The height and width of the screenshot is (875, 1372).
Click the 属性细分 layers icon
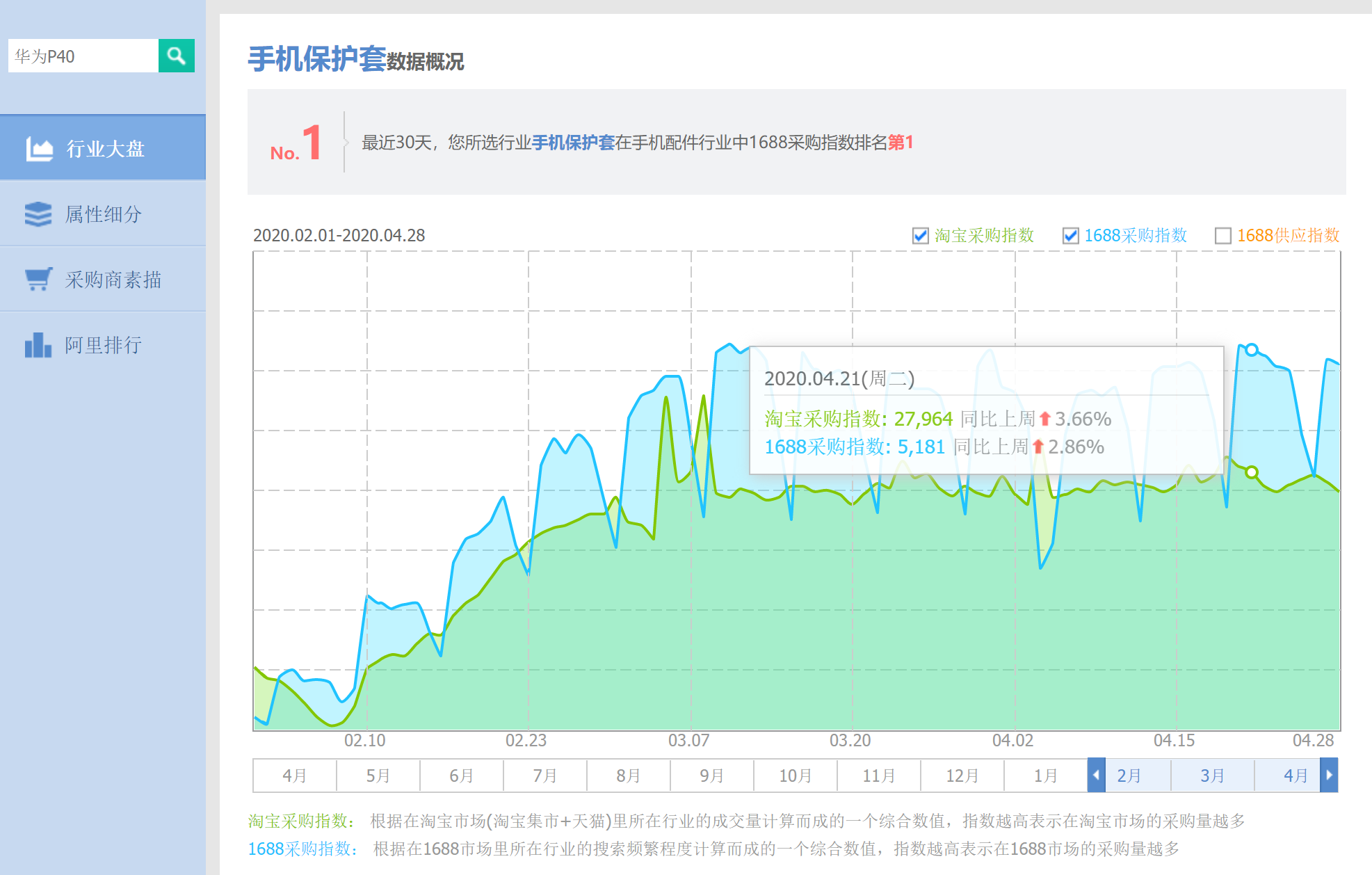click(x=38, y=214)
